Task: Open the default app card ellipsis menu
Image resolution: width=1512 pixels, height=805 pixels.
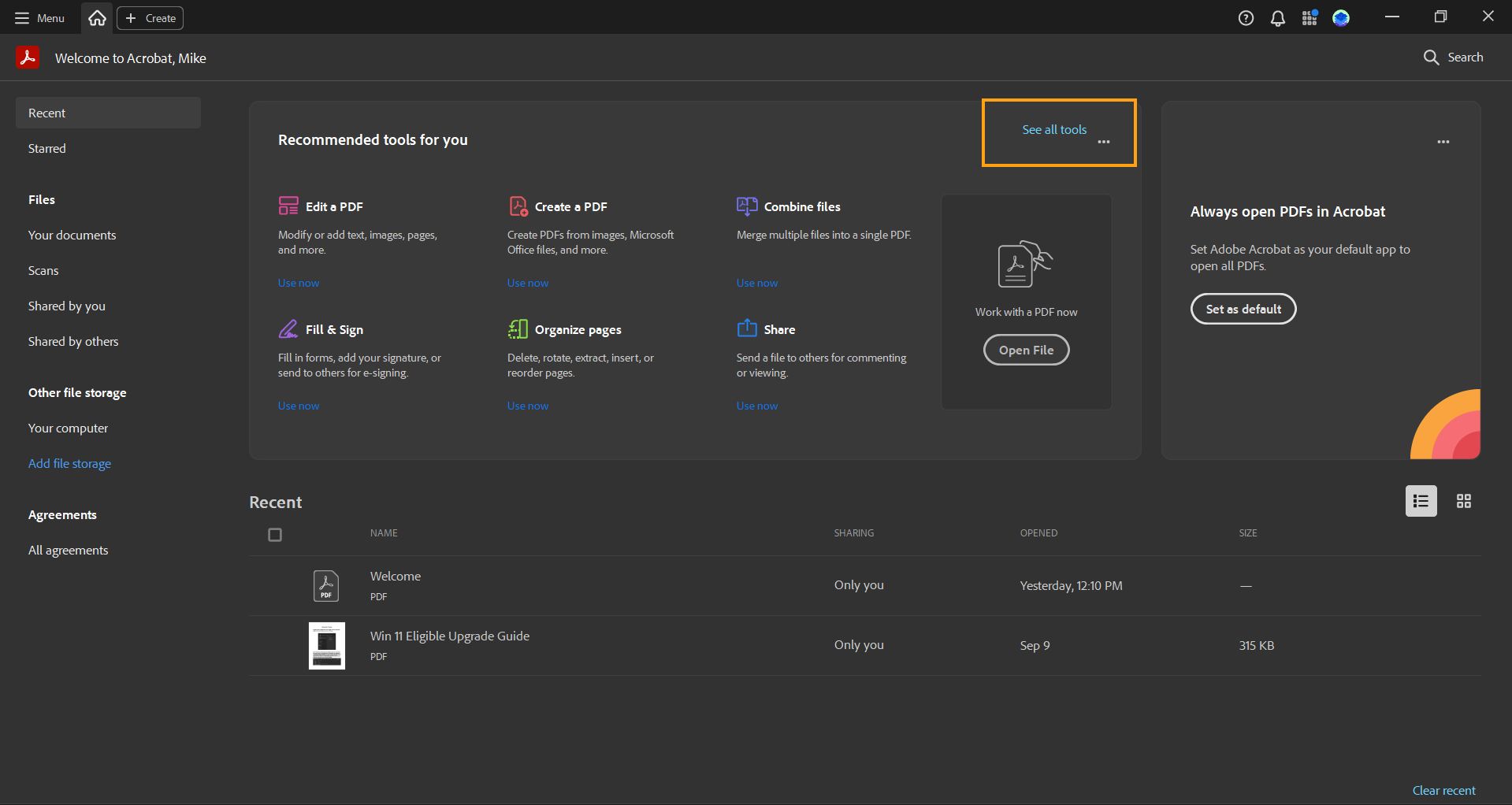Action: coord(1443,142)
